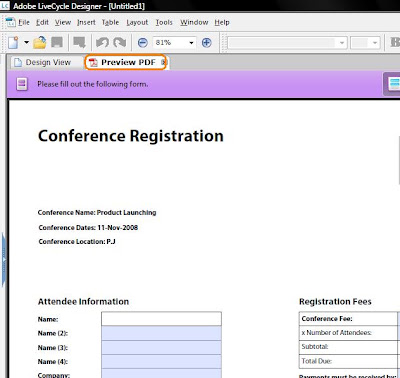Click the Redo arrow icon

(x=120, y=43)
